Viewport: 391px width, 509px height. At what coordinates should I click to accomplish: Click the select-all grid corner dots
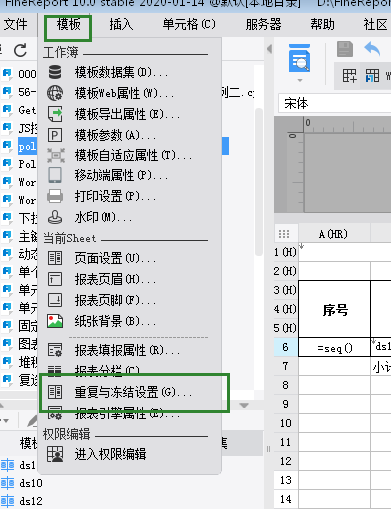[284, 234]
